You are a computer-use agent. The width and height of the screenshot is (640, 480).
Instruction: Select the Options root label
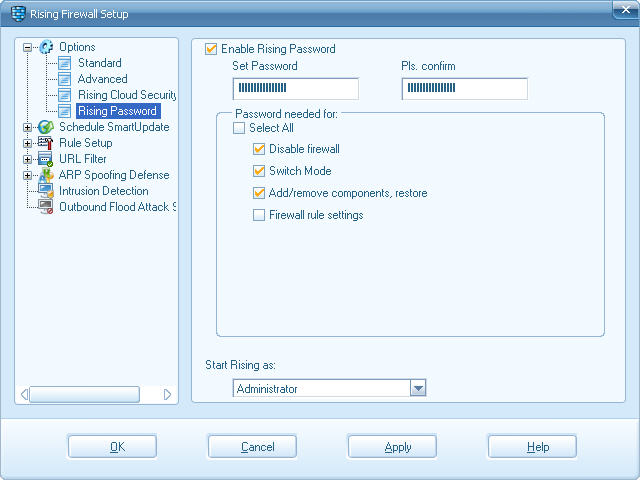click(77, 47)
